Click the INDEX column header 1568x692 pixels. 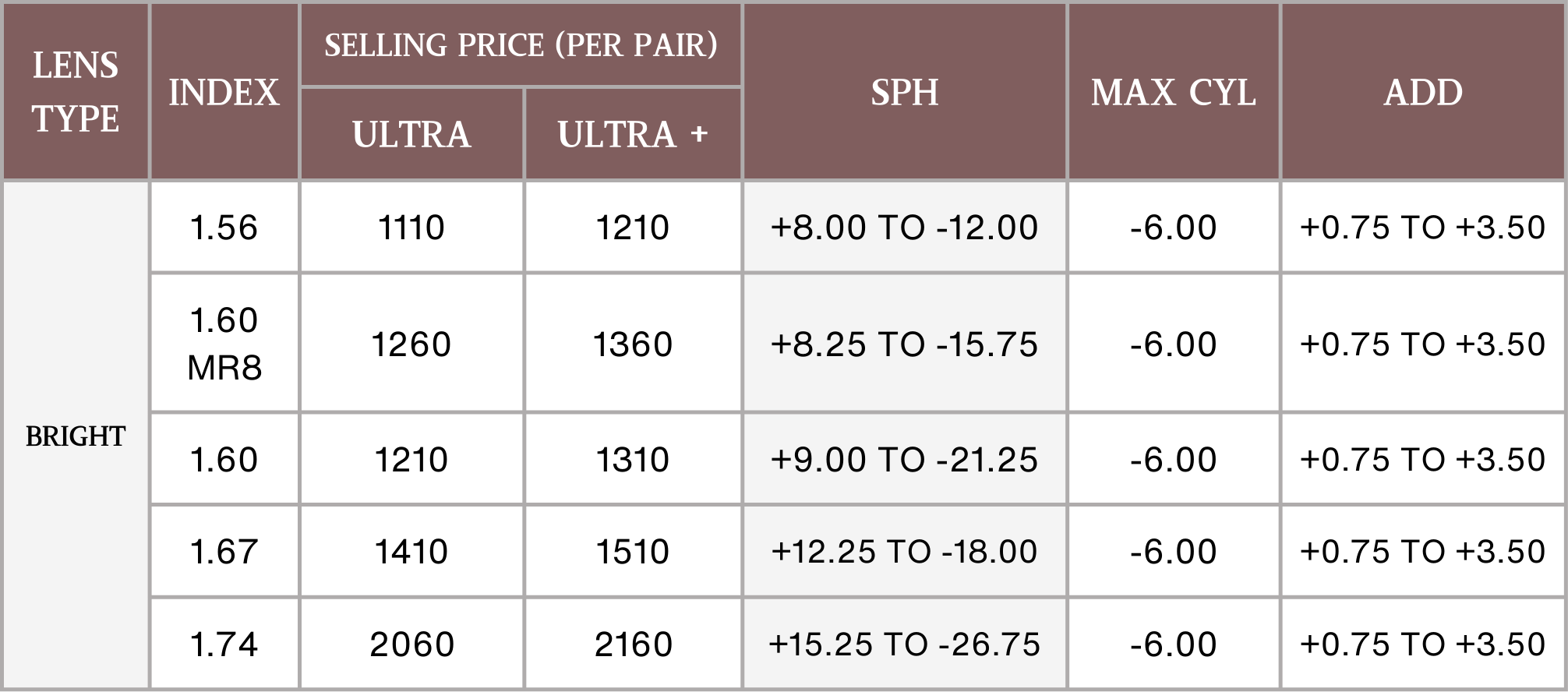coord(224,92)
